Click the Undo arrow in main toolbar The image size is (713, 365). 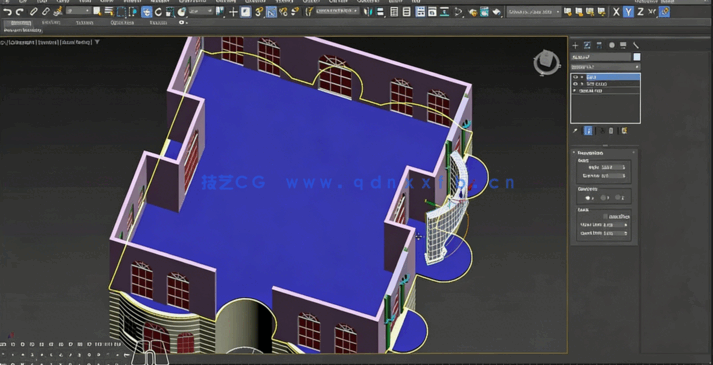coord(8,12)
